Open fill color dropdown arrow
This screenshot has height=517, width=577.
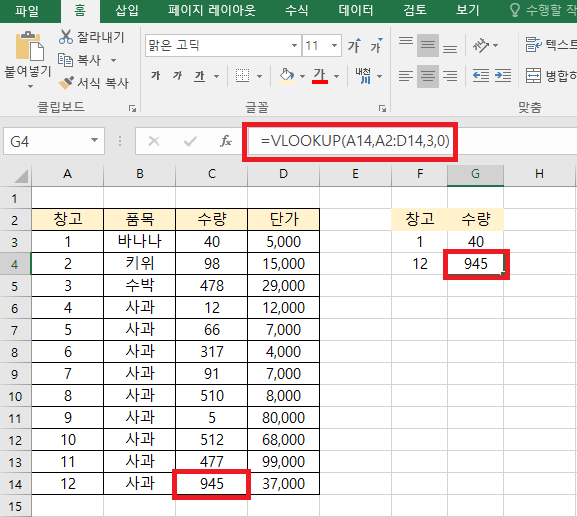[302, 77]
